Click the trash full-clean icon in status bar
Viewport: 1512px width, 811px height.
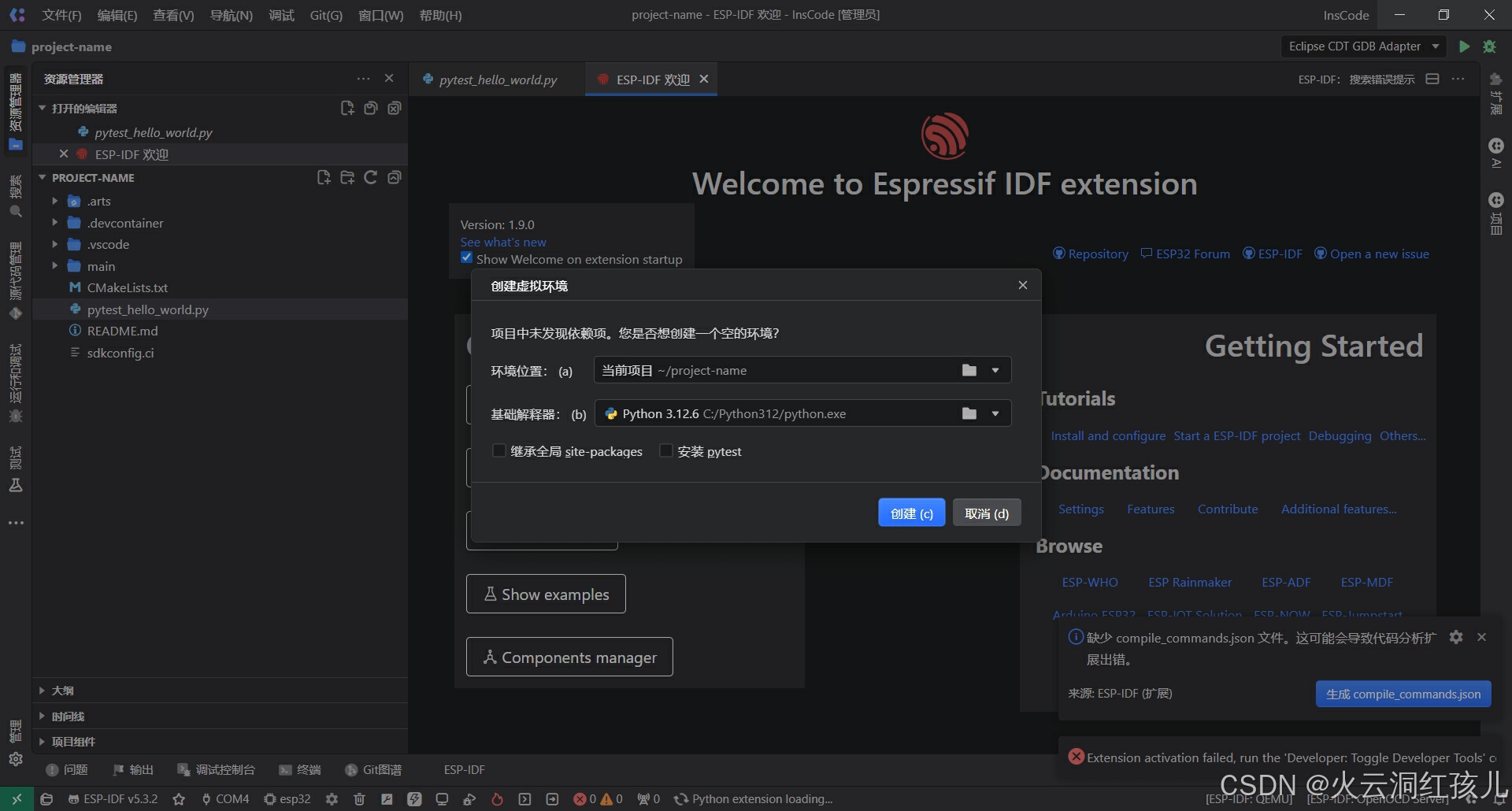tap(359, 798)
